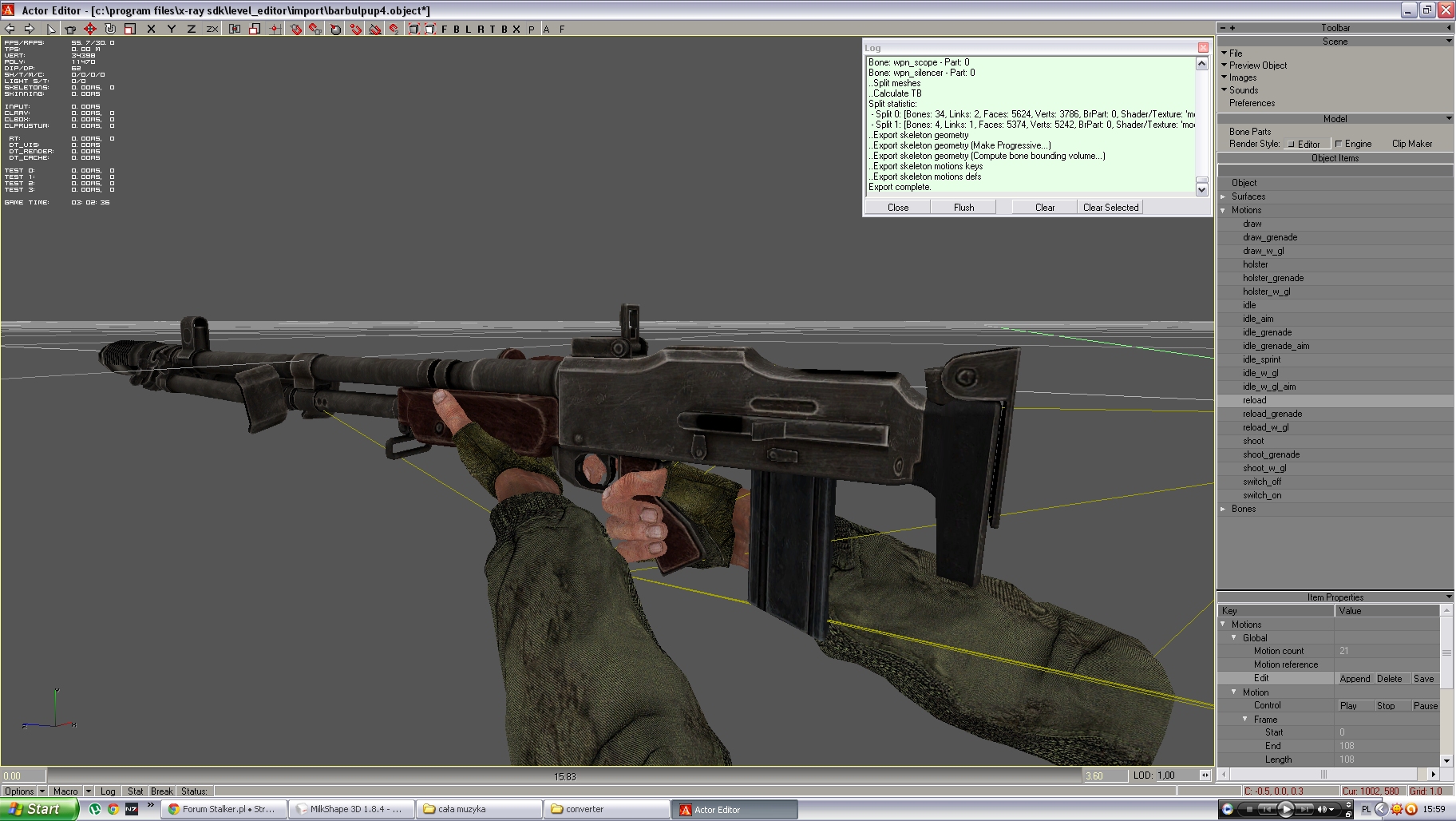Click the vertex snap magnet icon
The image size is (1456, 821).
(355, 29)
